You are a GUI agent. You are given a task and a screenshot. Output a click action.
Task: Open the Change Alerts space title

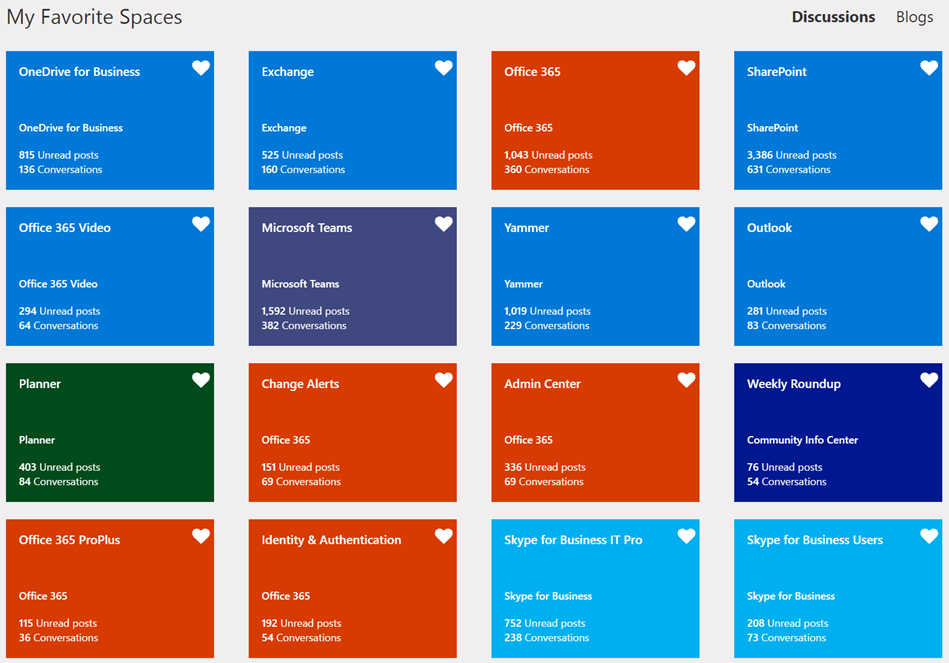coord(300,384)
